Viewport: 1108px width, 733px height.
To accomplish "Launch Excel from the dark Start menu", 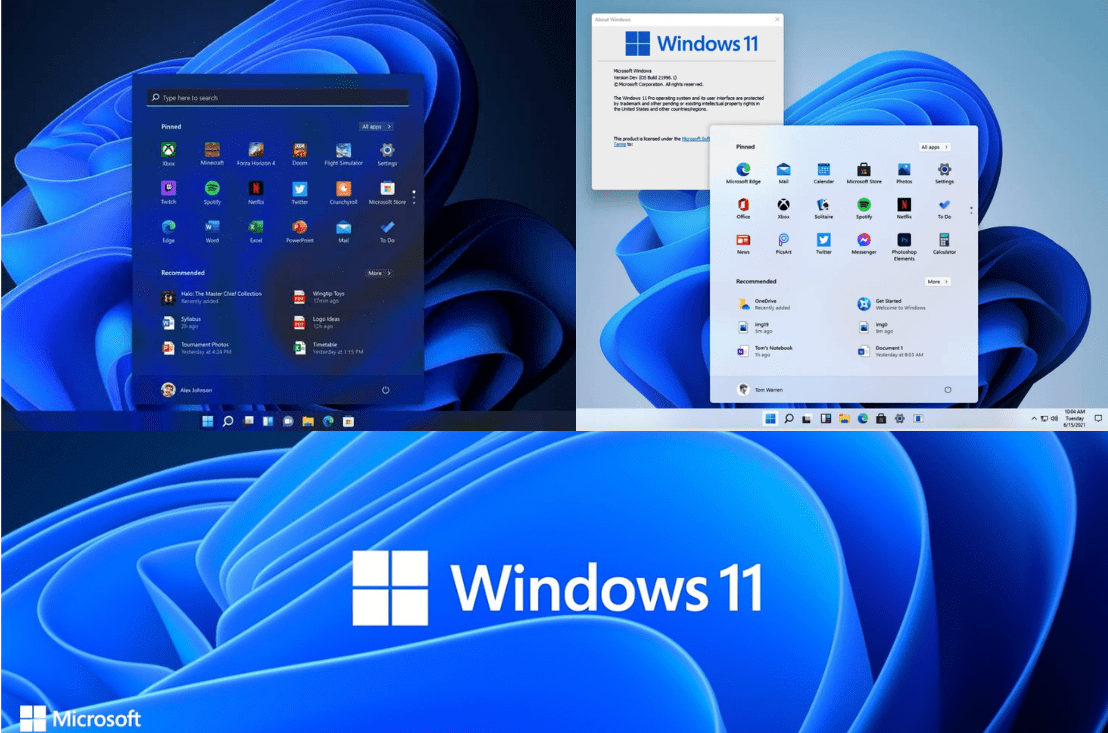I will click(x=256, y=231).
